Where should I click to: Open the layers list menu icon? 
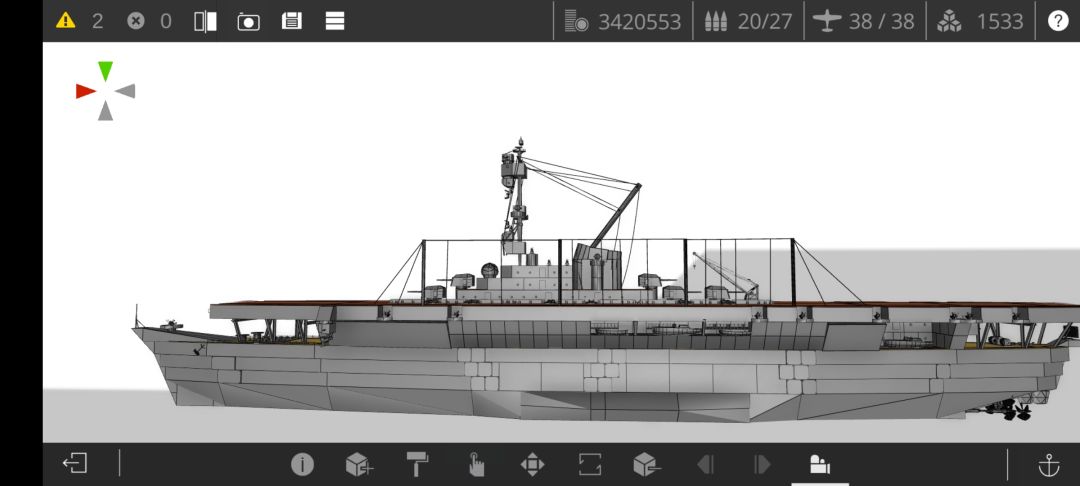(x=335, y=21)
